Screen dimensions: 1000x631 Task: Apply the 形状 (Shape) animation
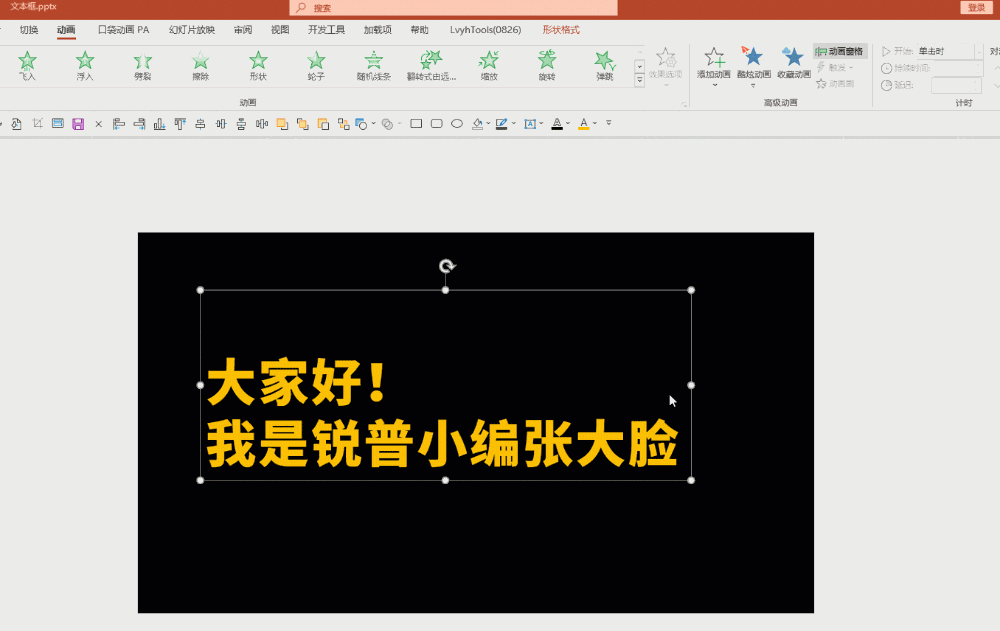click(258, 66)
